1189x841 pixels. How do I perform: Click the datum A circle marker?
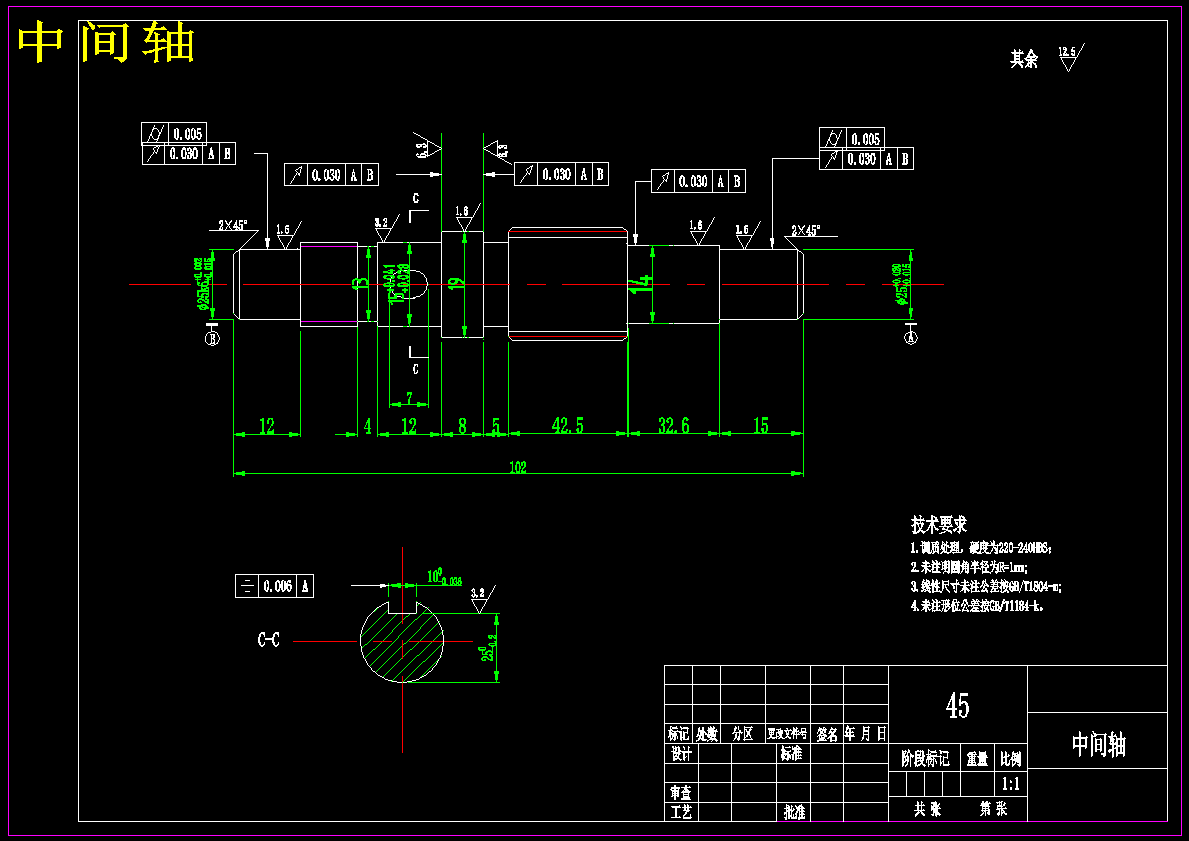911,337
